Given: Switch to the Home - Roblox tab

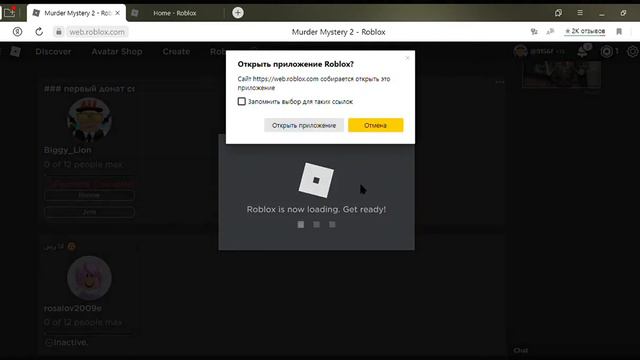Looking at the screenshot, I should point(175,13).
